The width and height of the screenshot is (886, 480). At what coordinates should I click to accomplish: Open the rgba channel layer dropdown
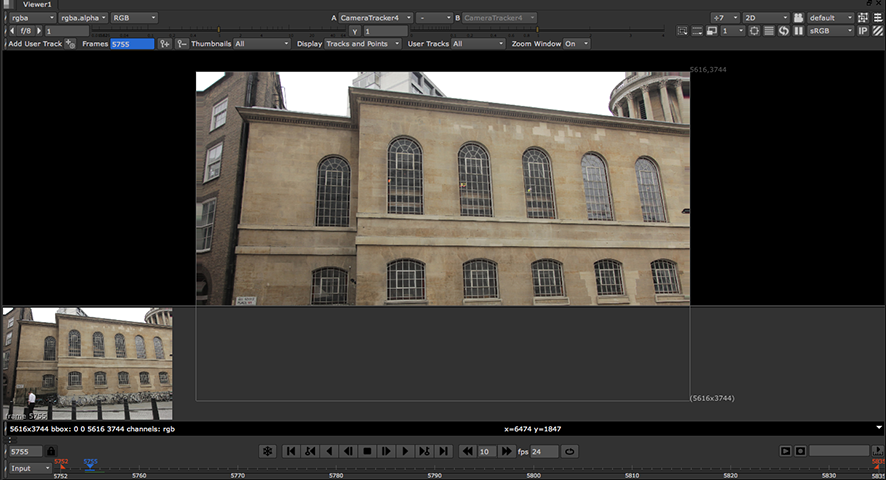point(30,18)
